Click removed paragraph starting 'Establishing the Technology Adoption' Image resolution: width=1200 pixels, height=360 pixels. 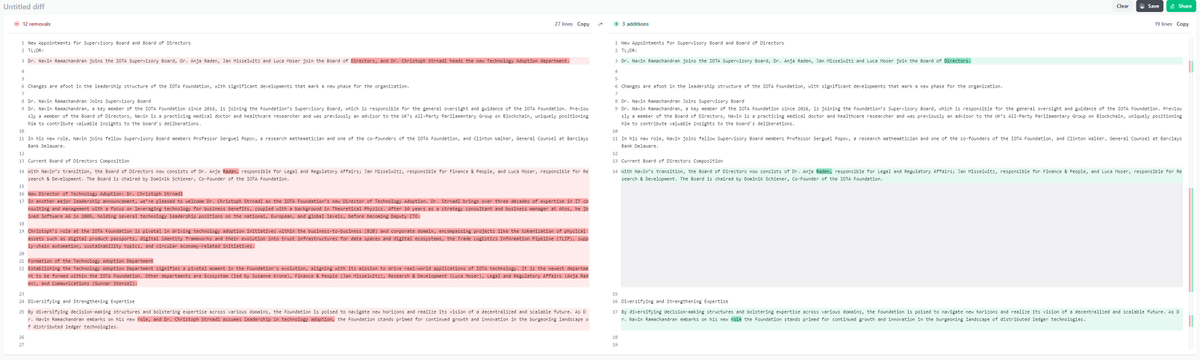[x=308, y=277]
